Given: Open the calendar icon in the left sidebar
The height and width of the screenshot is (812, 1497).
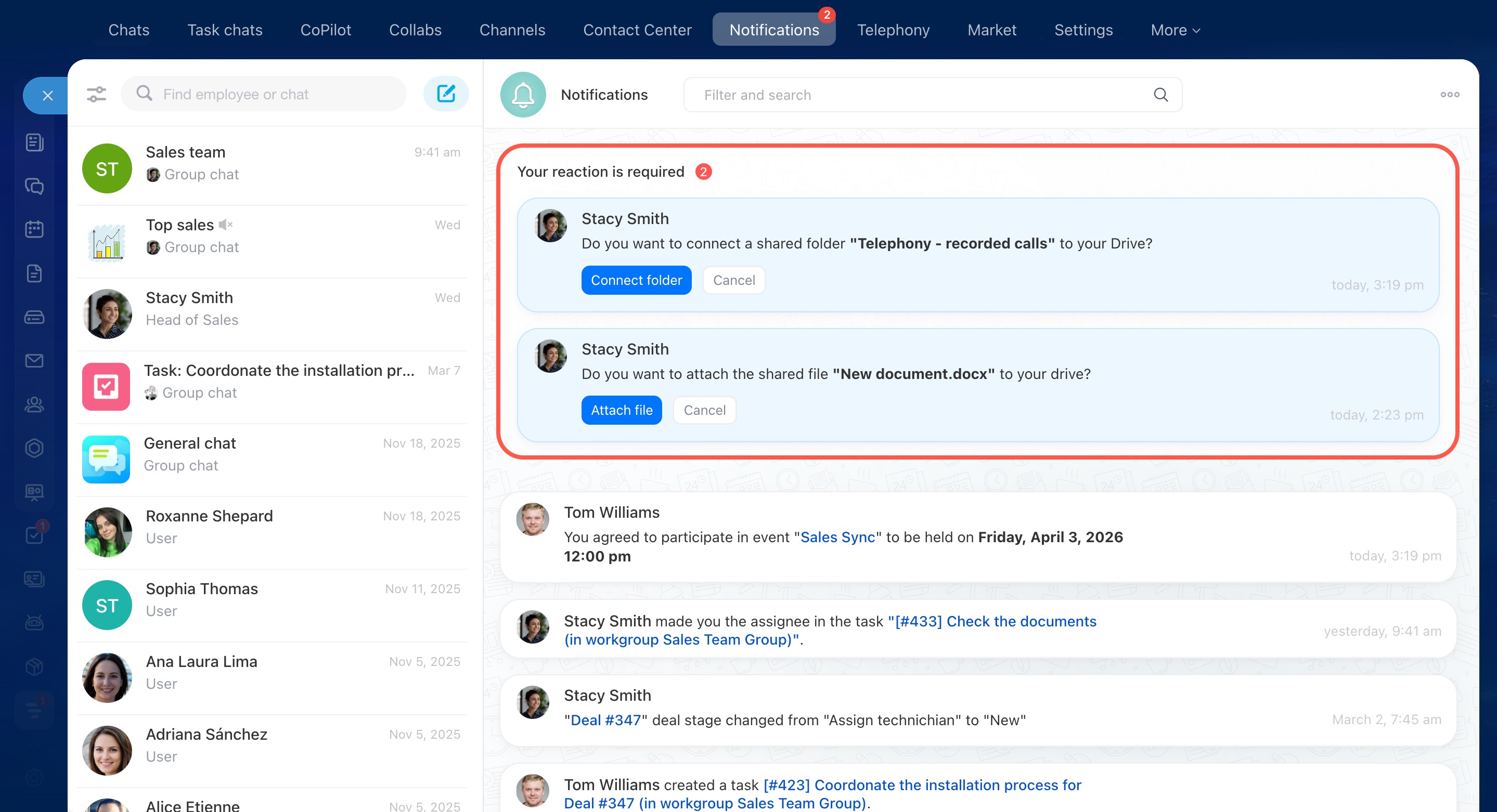Looking at the screenshot, I should pos(34,229).
